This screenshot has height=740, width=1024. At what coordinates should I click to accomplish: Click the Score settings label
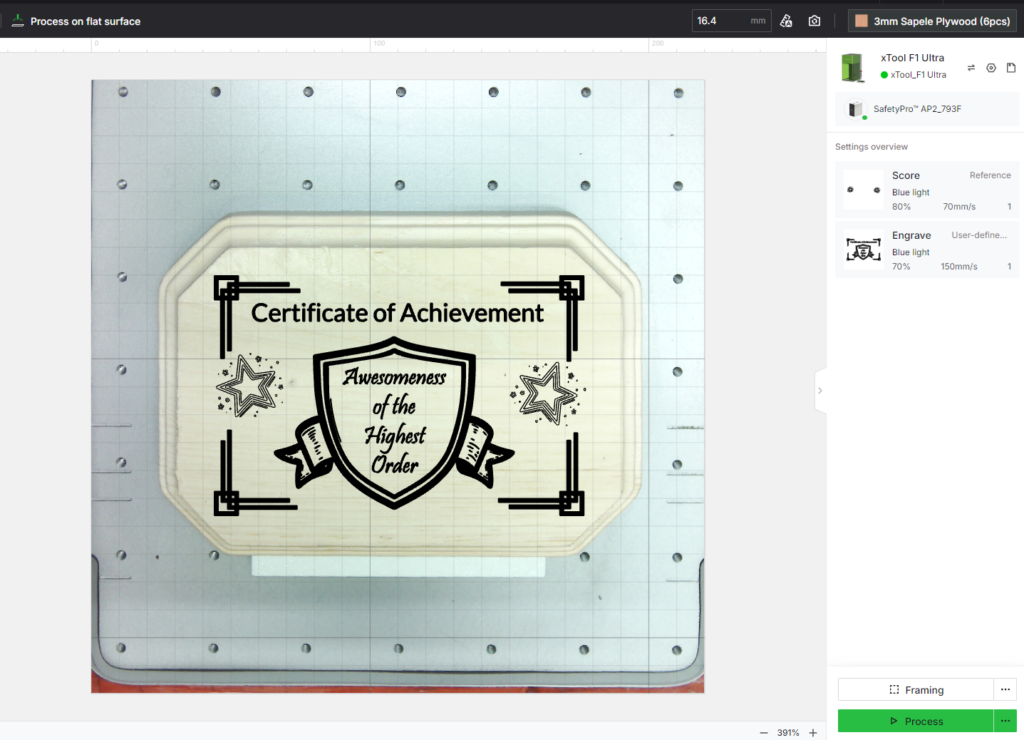click(906, 175)
